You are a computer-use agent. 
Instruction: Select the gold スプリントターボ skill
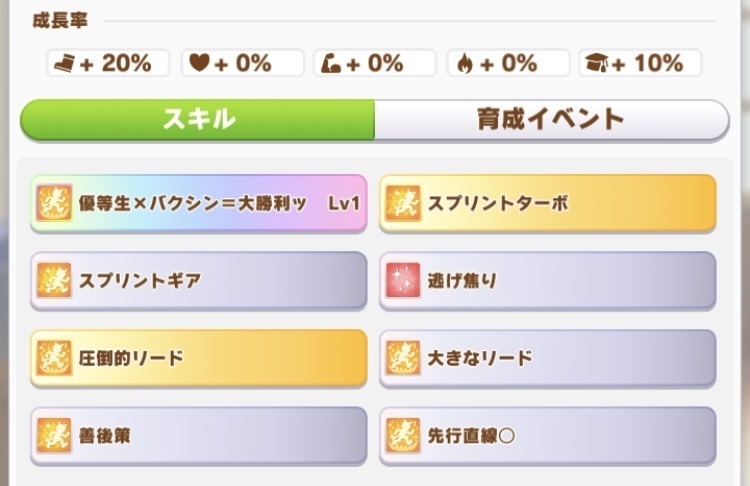click(x=548, y=203)
